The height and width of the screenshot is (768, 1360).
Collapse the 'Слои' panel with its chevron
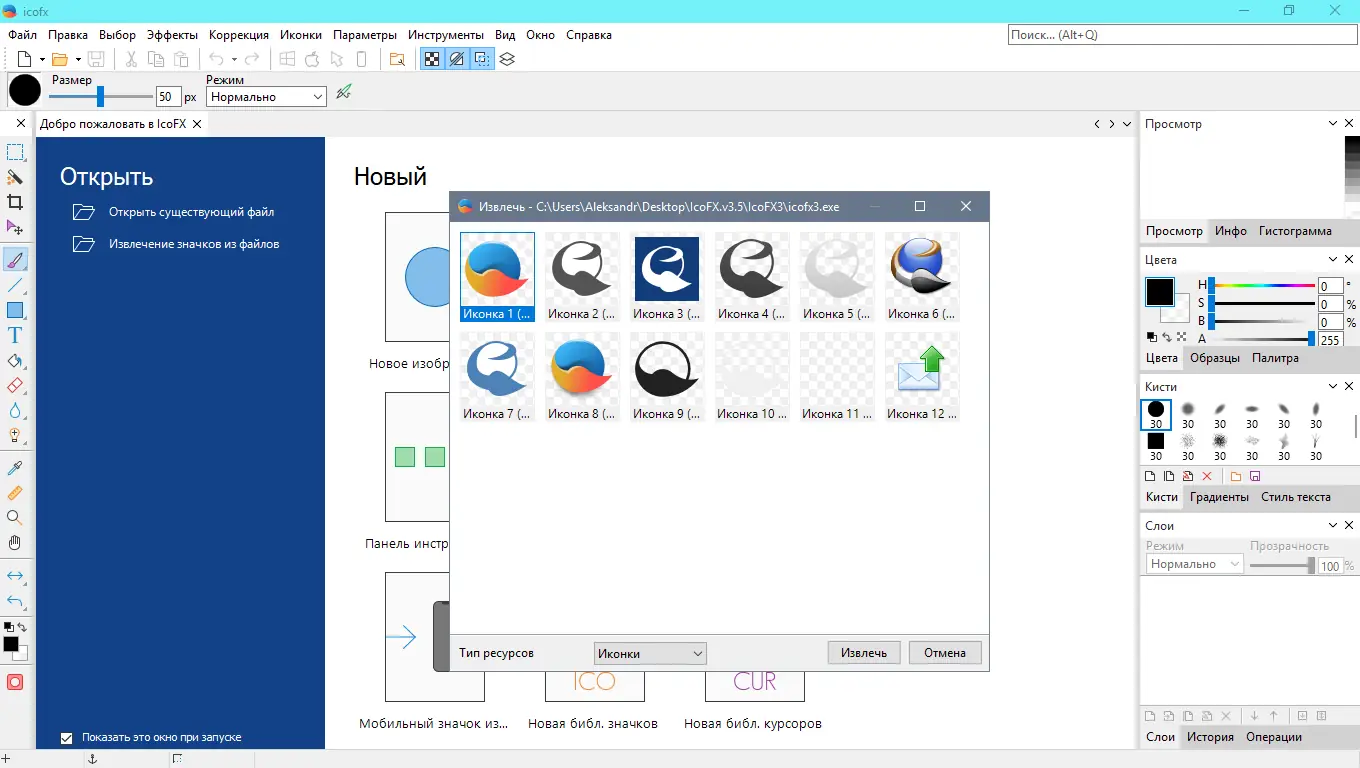coord(1332,525)
